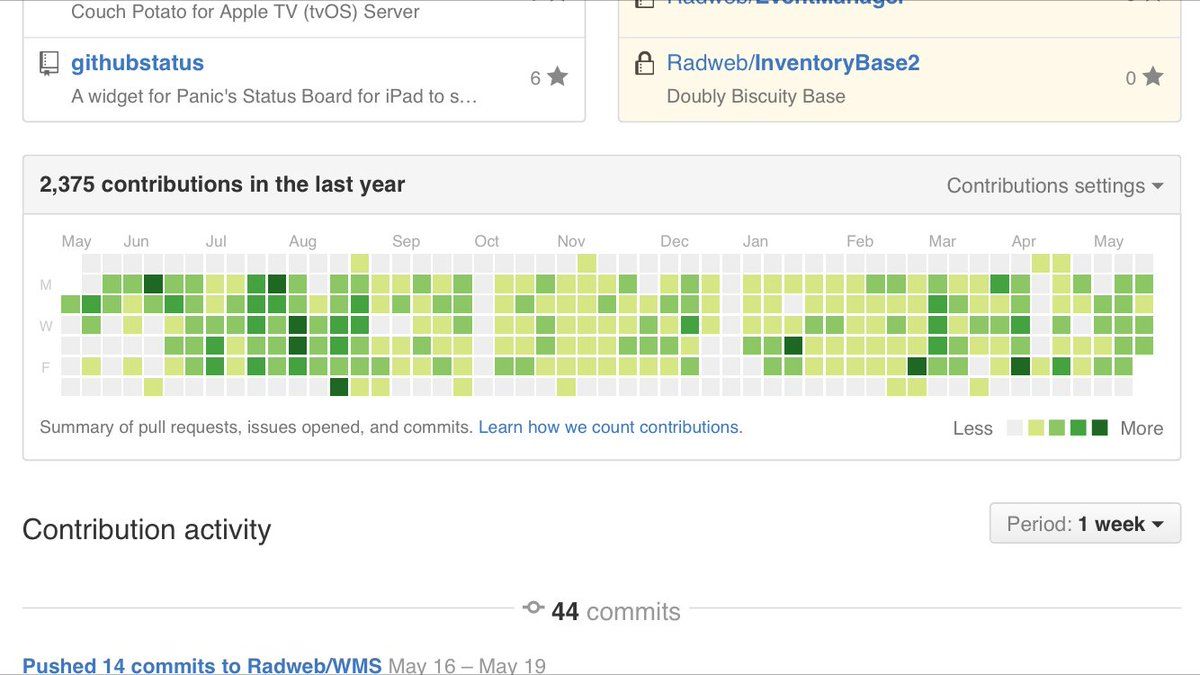This screenshot has width=1200, height=675.
Task: Click the darkest green legend swatch
Action: tap(1099, 428)
